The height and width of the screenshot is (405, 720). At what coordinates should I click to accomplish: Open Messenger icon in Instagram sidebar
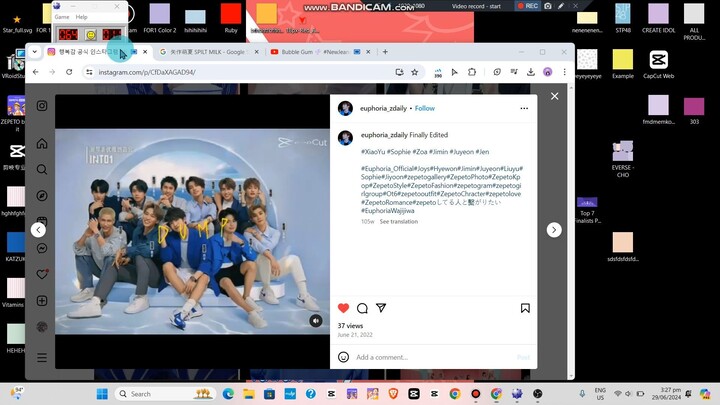(42, 248)
